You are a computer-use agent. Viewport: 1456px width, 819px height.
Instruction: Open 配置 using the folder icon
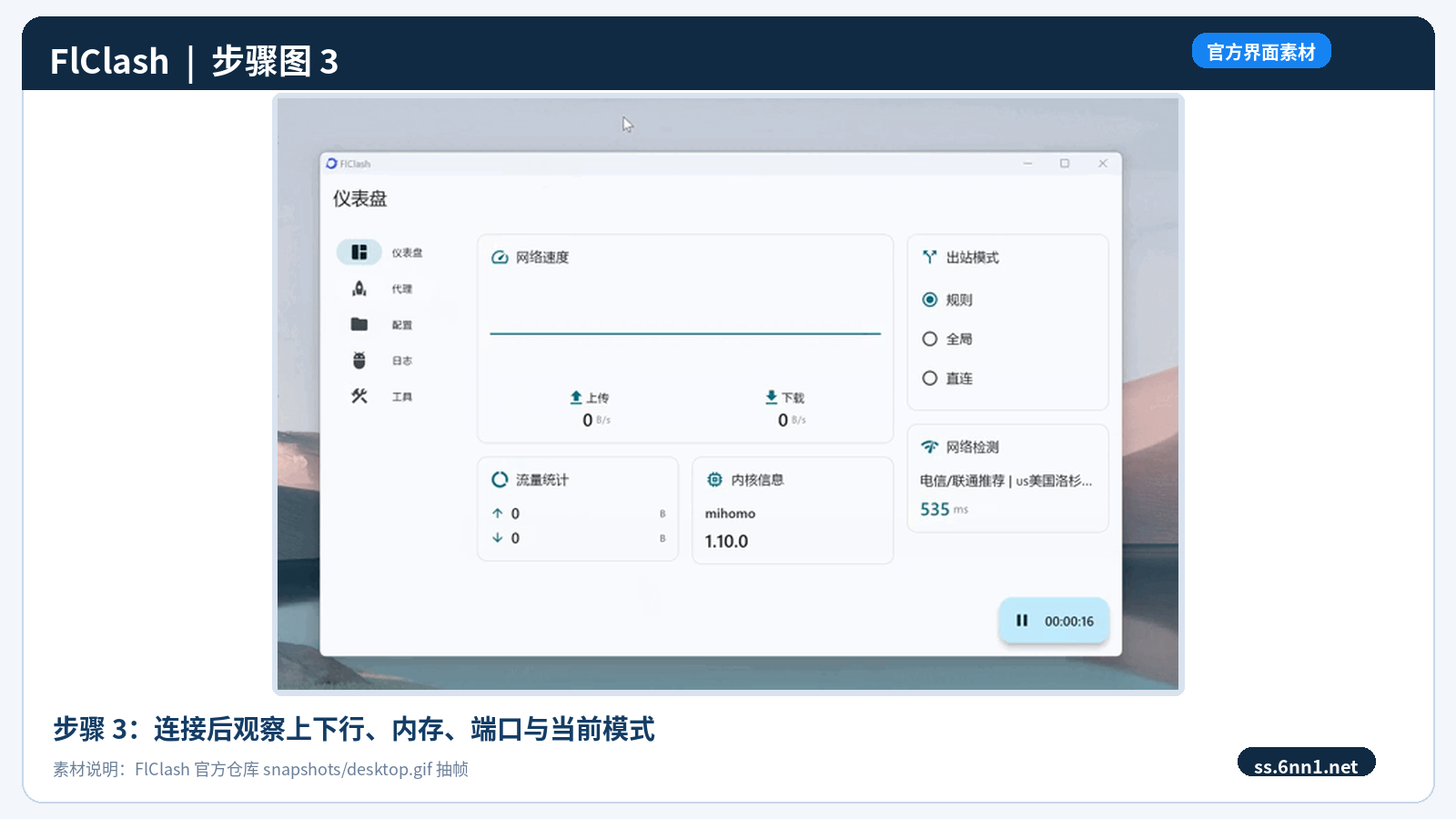(x=359, y=324)
